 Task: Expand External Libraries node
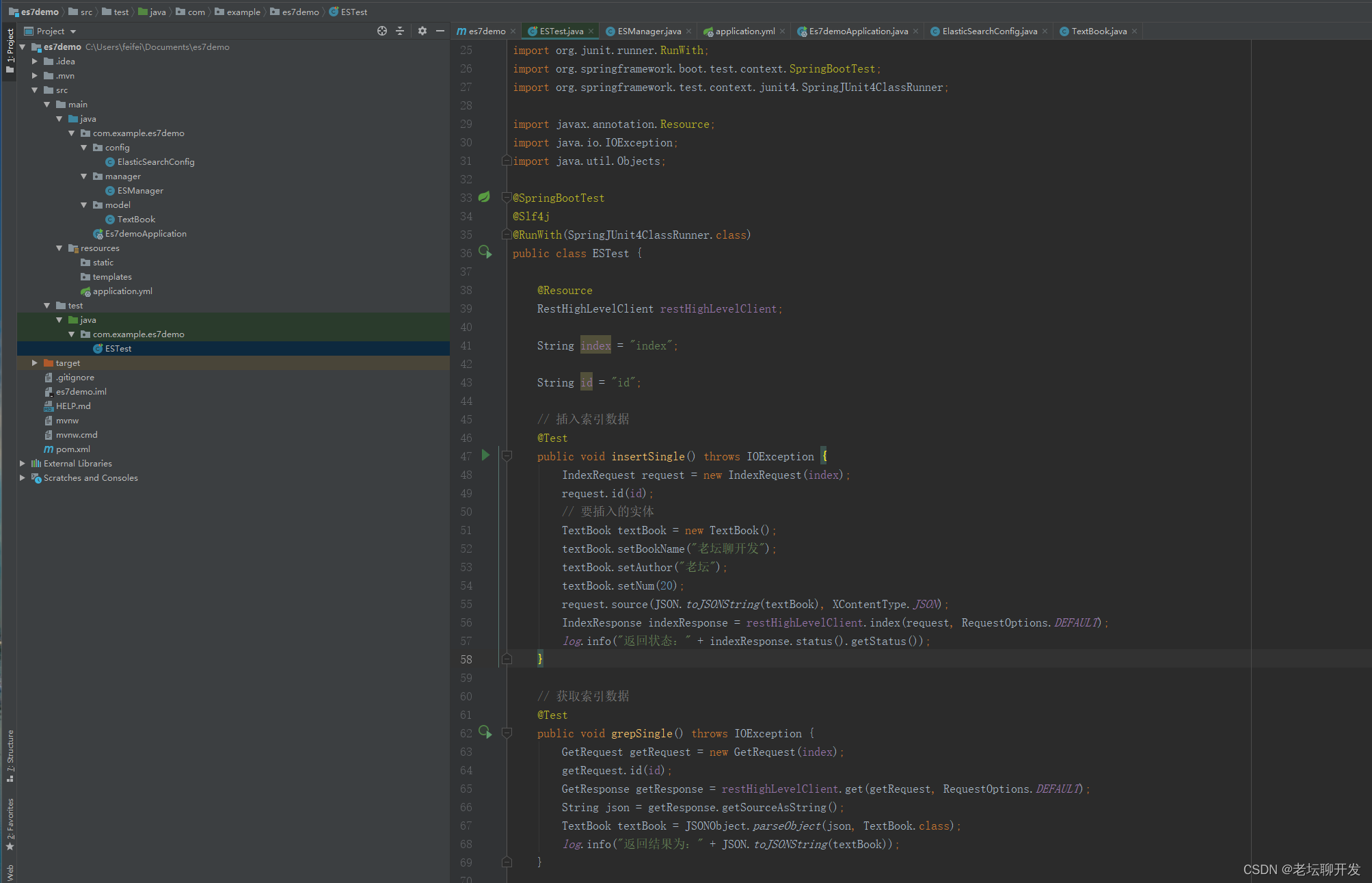point(23,464)
